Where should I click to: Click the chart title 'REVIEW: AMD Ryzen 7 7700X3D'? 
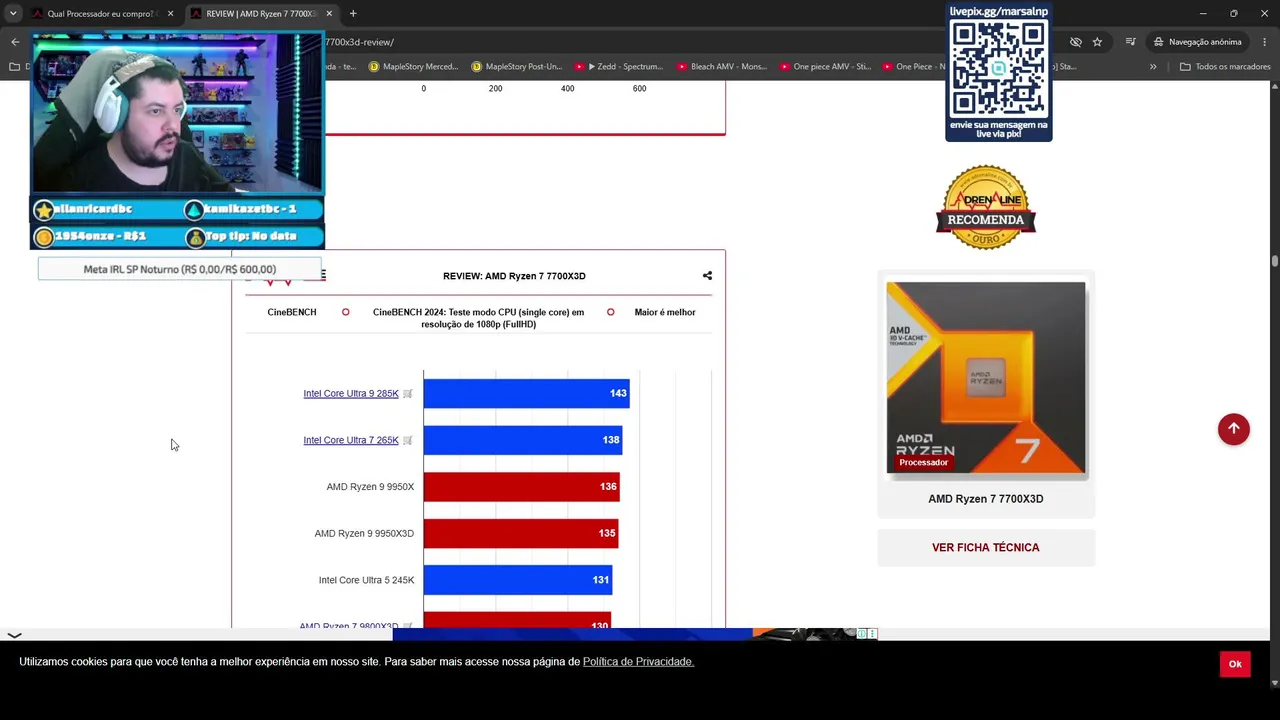tap(514, 276)
